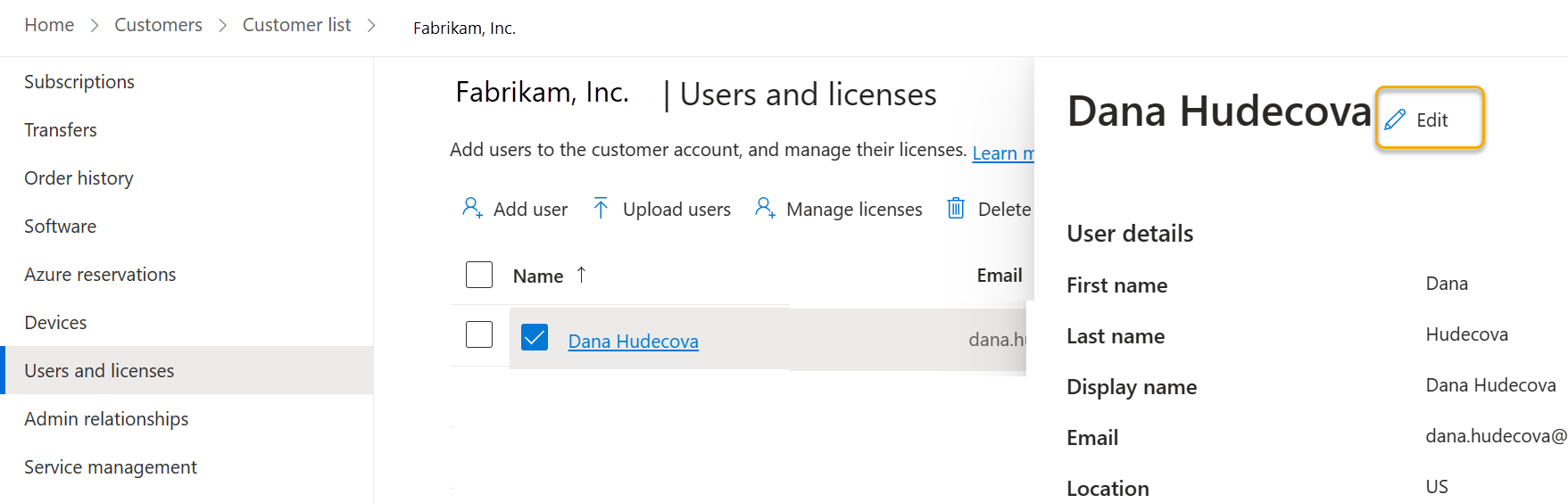Screen dimensions: 1568x503
Task: Click first name value Dana
Action: [x=1447, y=284]
